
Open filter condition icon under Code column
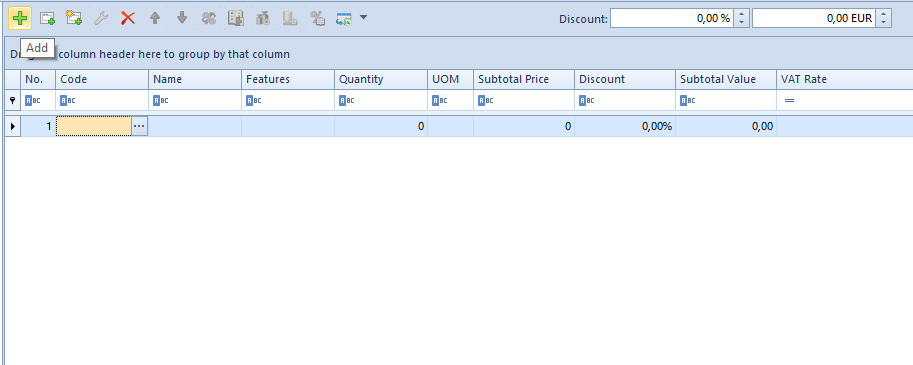point(68,101)
